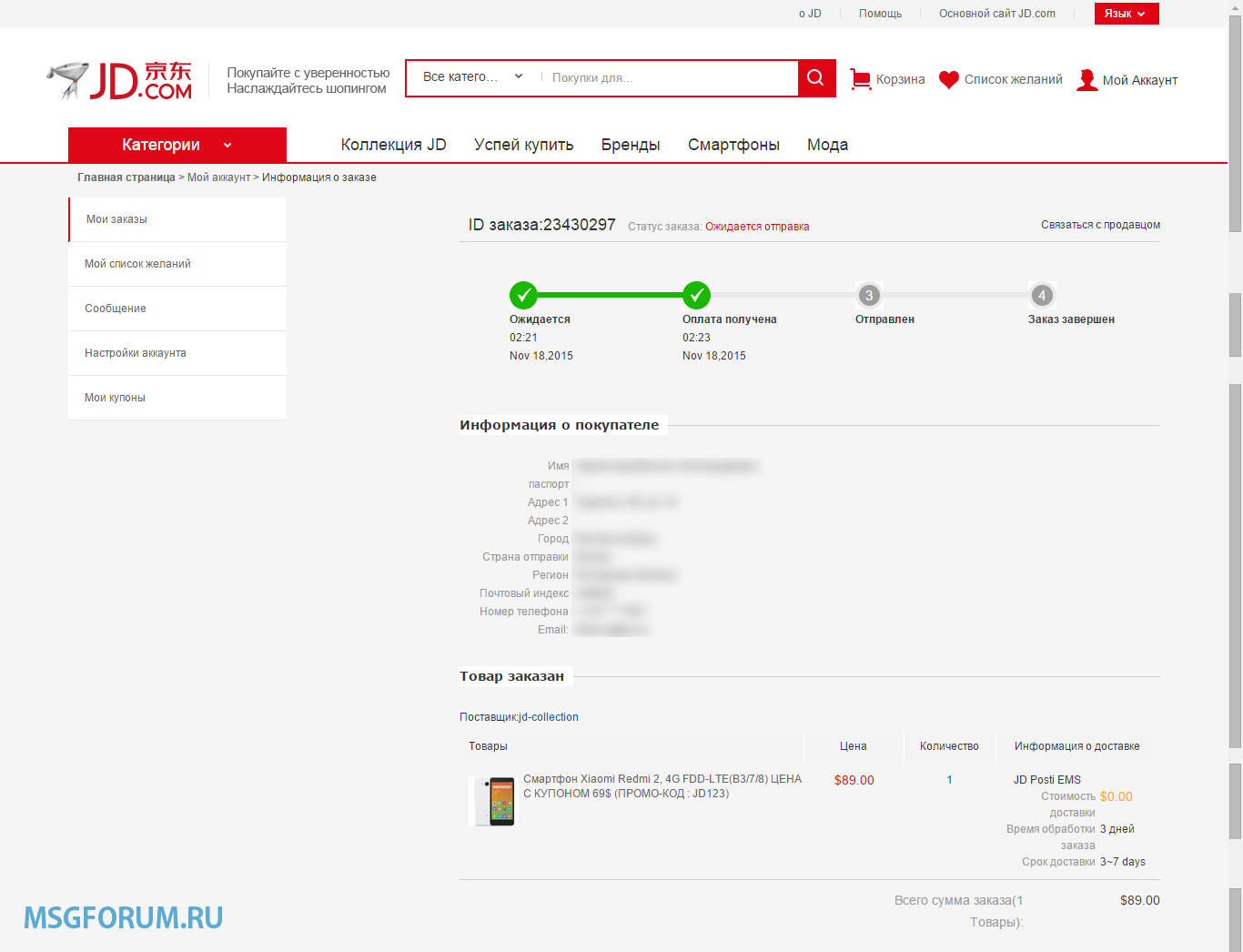Click Корзина text link
This screenshot has width=1243, height=952.
coord(901,80)
